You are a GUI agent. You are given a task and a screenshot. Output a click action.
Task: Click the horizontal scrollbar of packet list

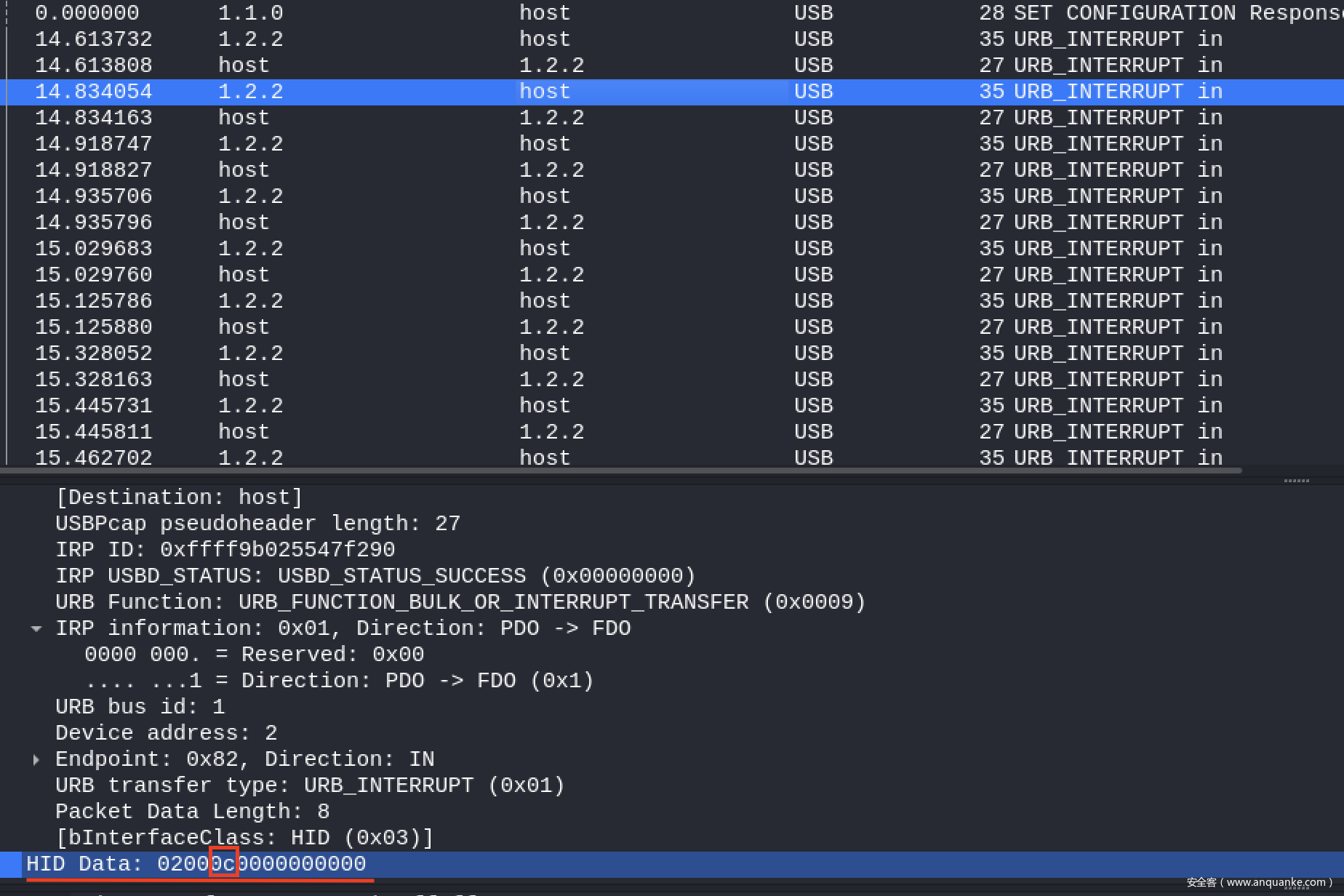click(618, 471)
